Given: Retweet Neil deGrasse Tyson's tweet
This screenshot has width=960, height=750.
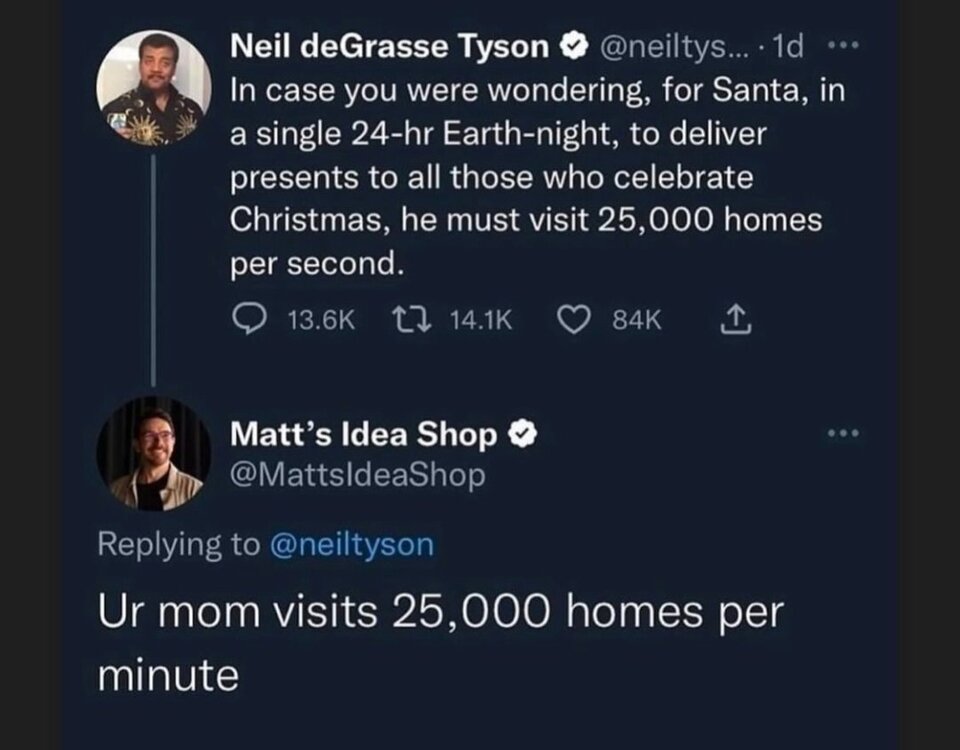Looking at the screenshot, I should tap(412, 319).
